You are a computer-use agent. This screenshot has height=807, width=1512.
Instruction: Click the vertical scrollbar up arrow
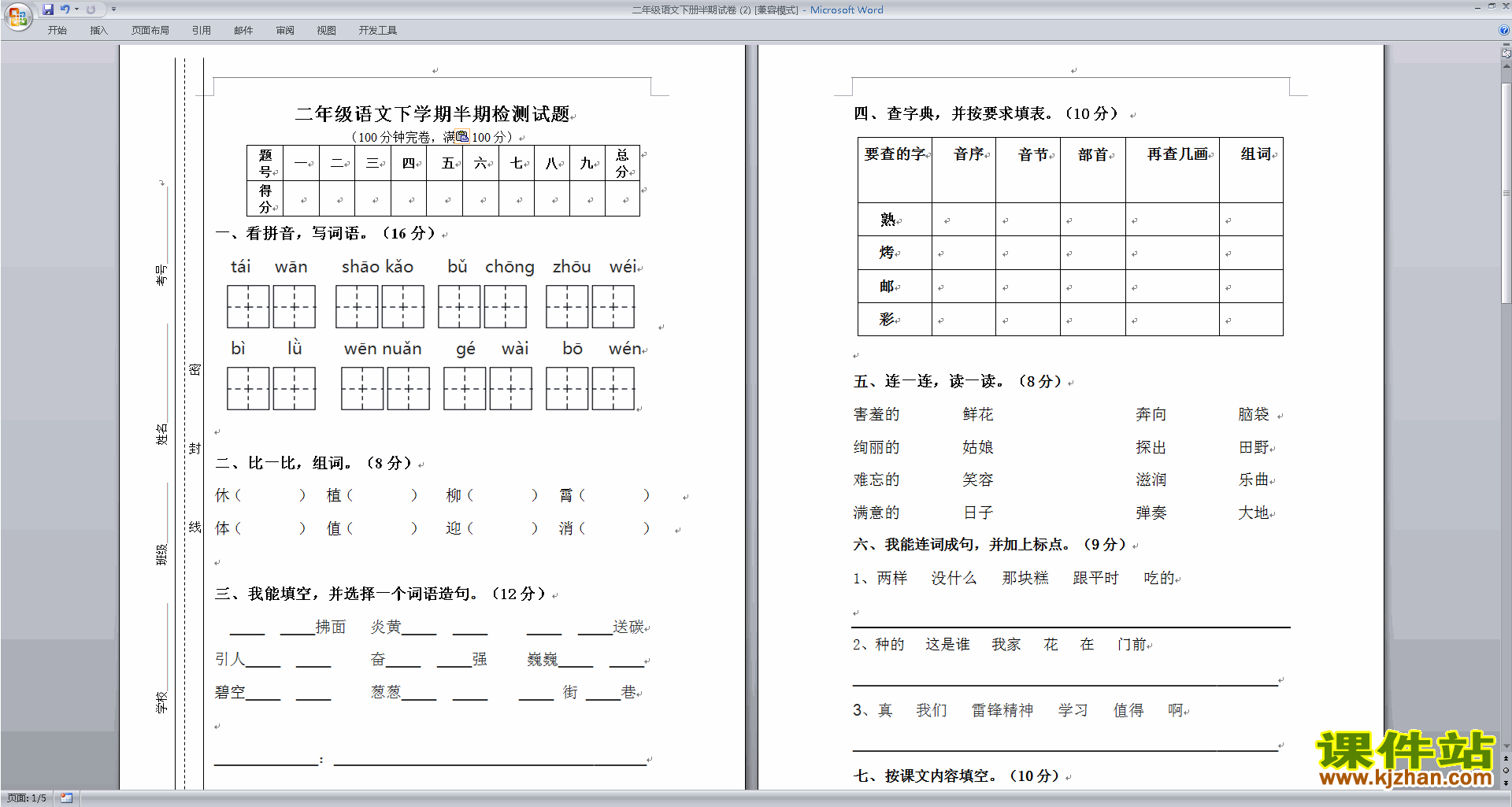click(x=1506, y=66)
